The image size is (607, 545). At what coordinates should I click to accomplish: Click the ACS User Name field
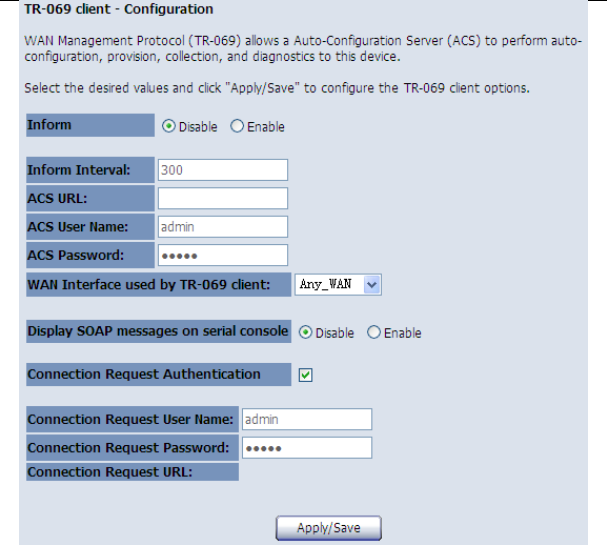pos(222,227)
